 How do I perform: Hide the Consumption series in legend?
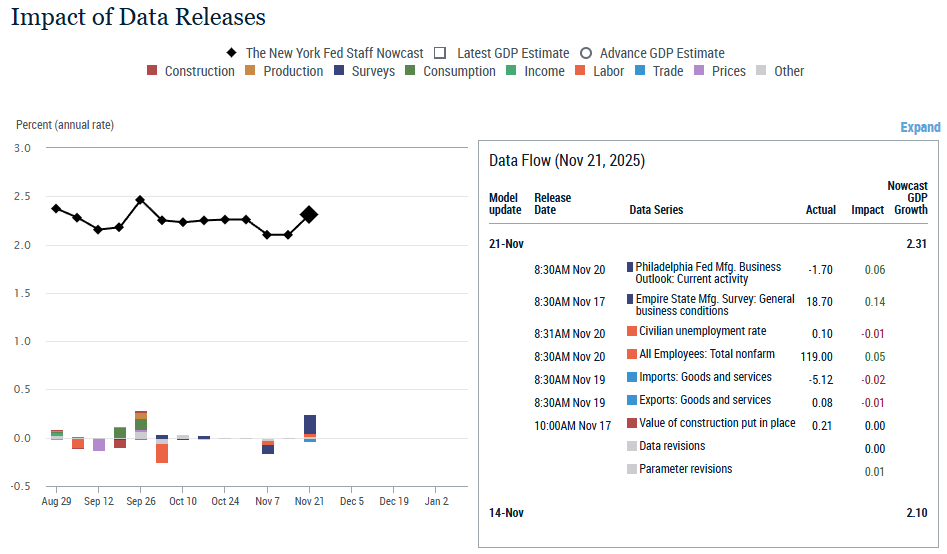click(x=411, y=71)
